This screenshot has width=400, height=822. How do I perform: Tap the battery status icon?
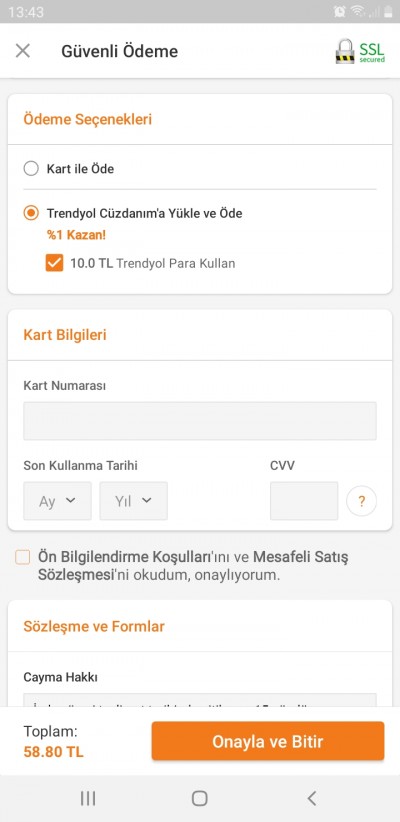pyautogui.click(x=388, y=11)
